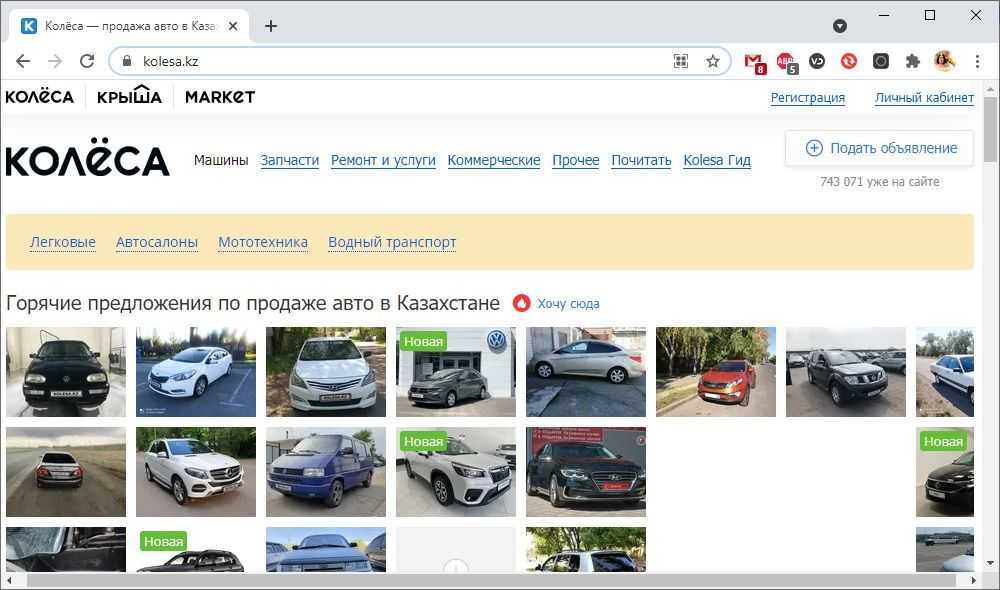Open the white Mercedes SUV thumbnail
This screenshot has height=590, width=1000.
click(x=196, y=472)
